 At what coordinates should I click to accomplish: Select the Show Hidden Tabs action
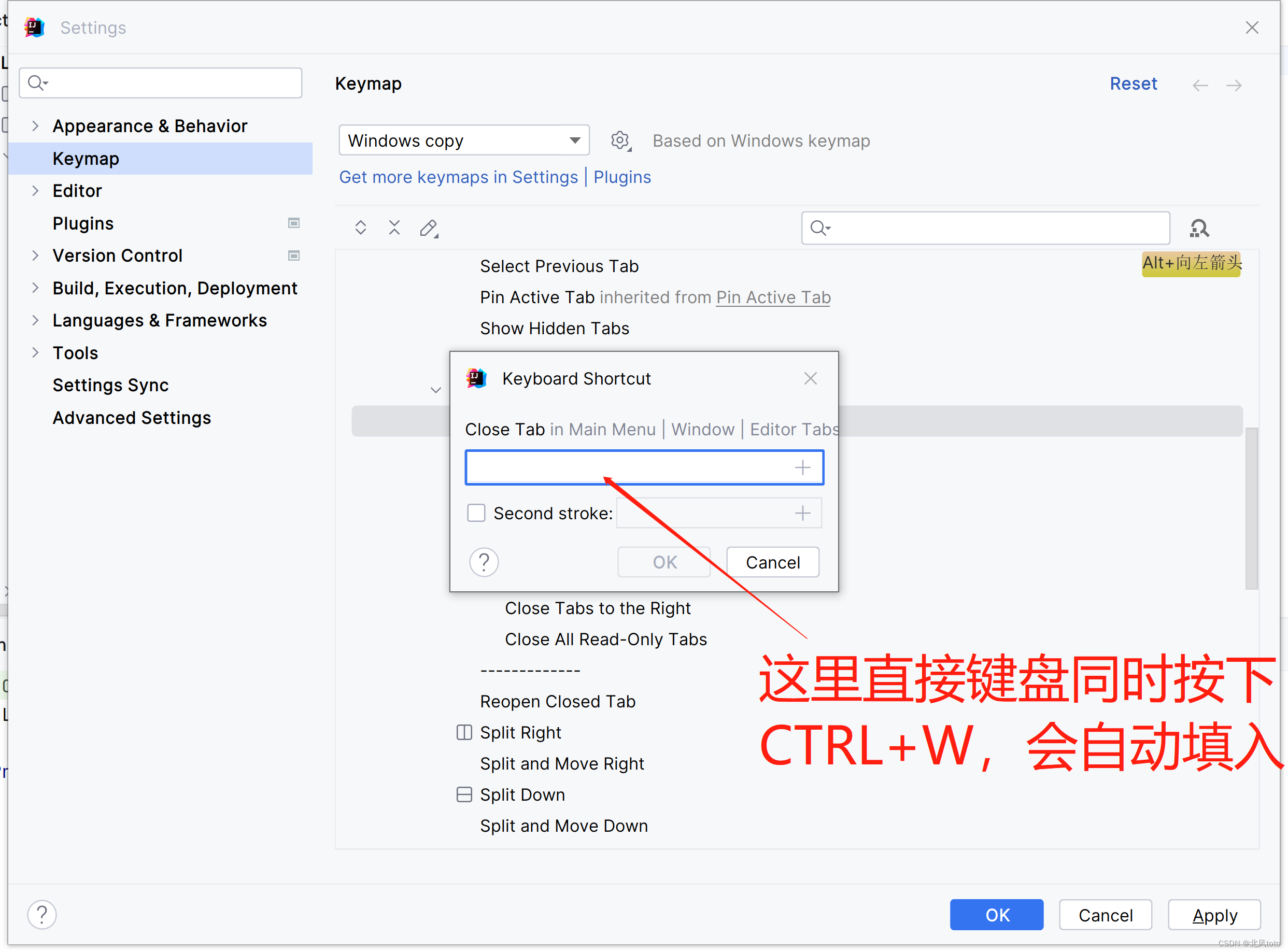pyautogui.click(x=555, y=329)
